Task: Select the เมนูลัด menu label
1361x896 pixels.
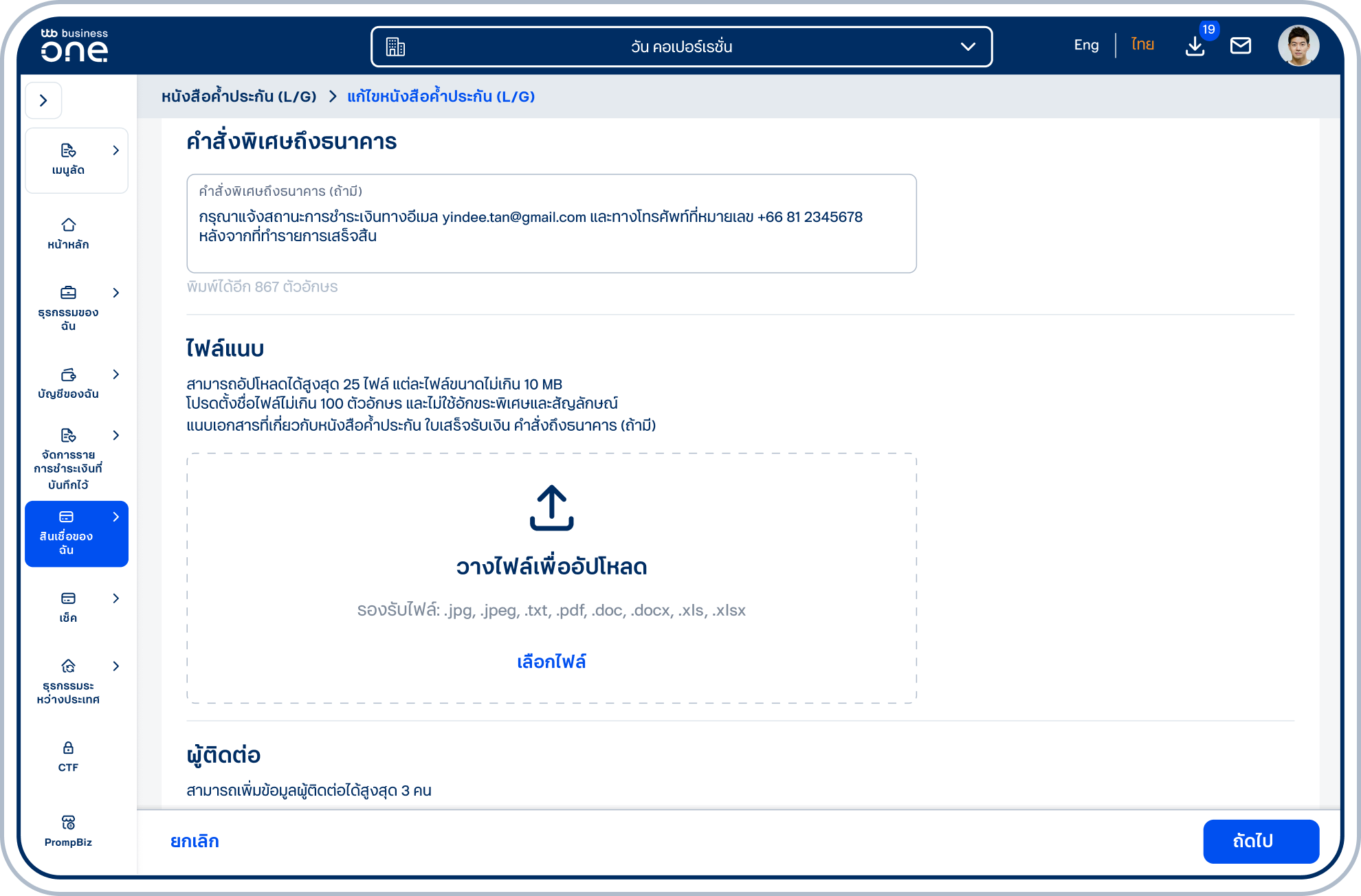Action: [x=68, y=170]
